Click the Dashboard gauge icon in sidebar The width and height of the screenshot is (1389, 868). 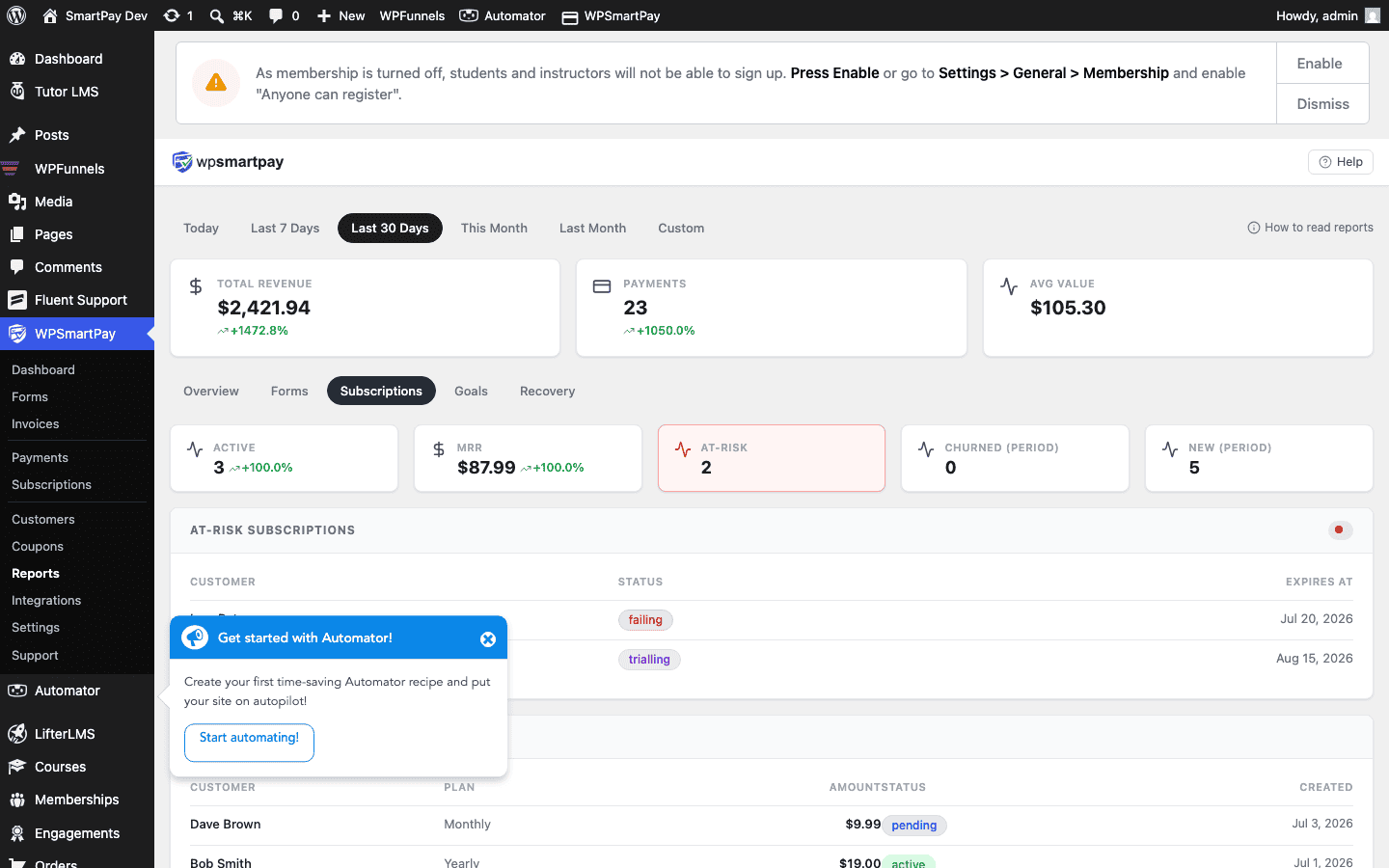pyautogui.click(x=17, y=59)
